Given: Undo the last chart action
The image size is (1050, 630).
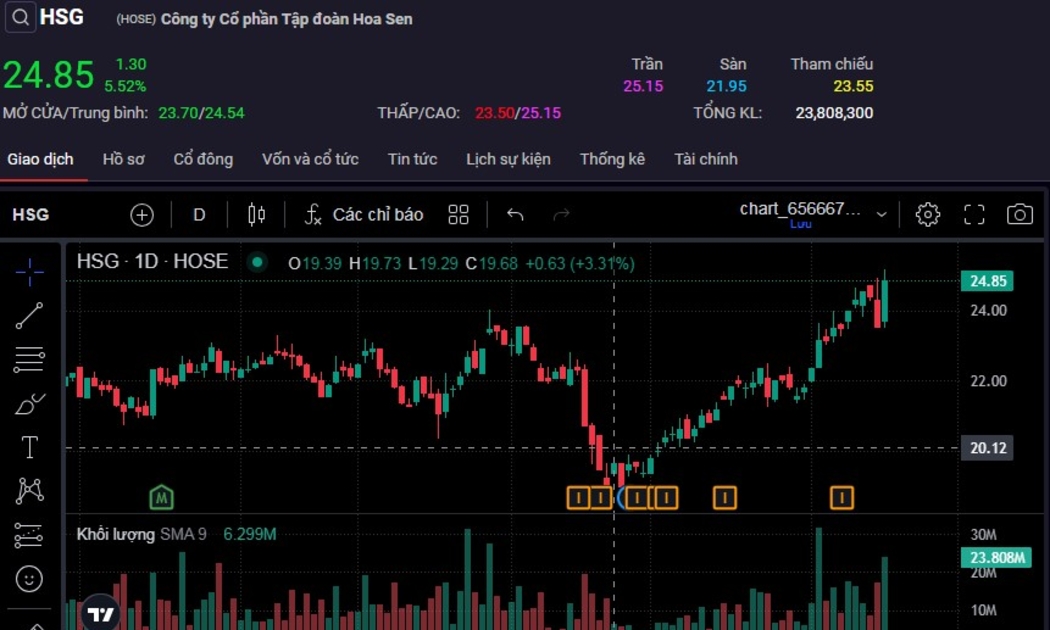Looking at the screenshot, I should (x=515, y=215).
